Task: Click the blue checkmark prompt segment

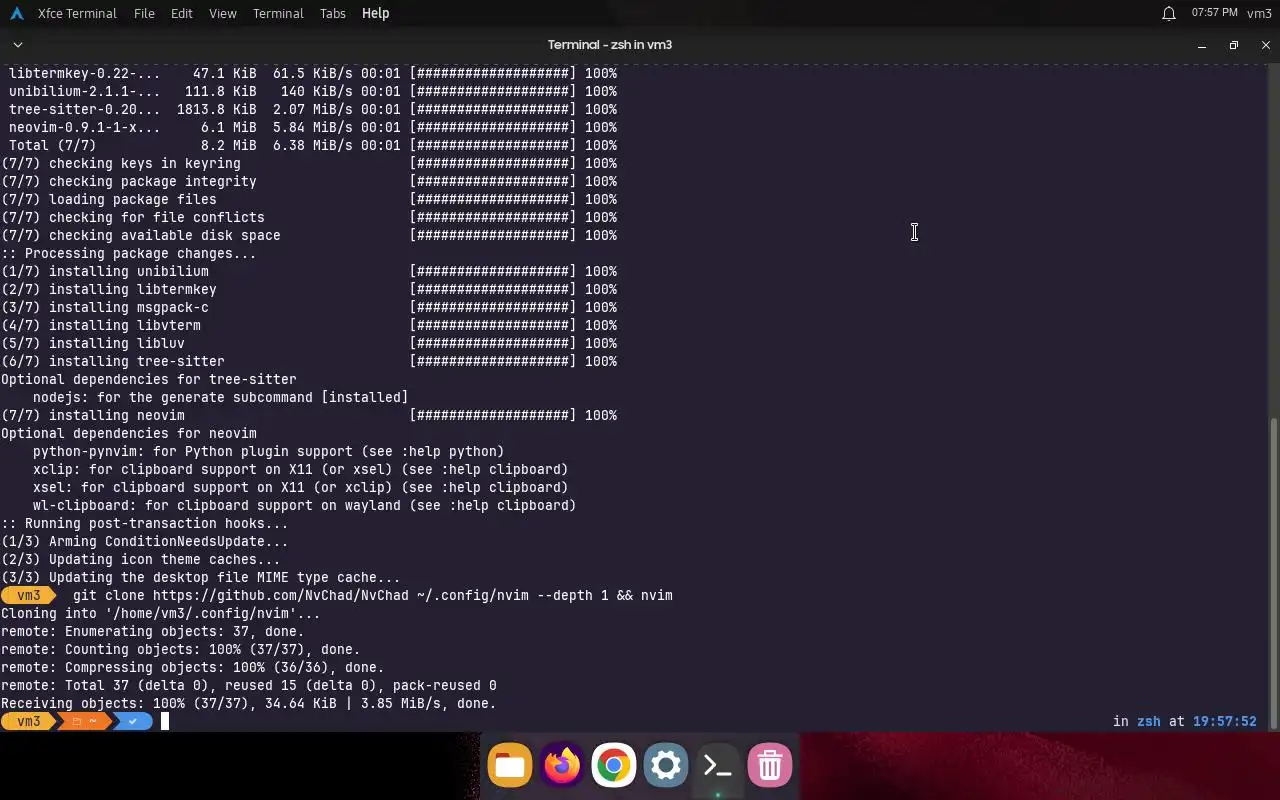Action: coord(132,721)
